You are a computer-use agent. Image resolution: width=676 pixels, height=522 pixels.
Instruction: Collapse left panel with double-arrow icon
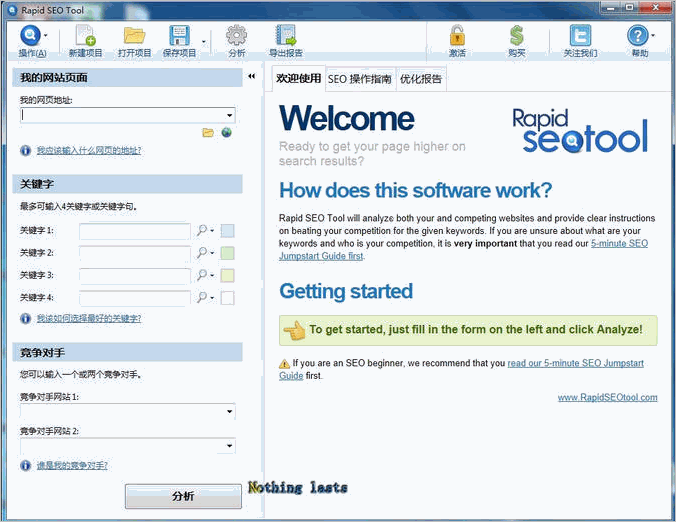(x=251, y=76)
